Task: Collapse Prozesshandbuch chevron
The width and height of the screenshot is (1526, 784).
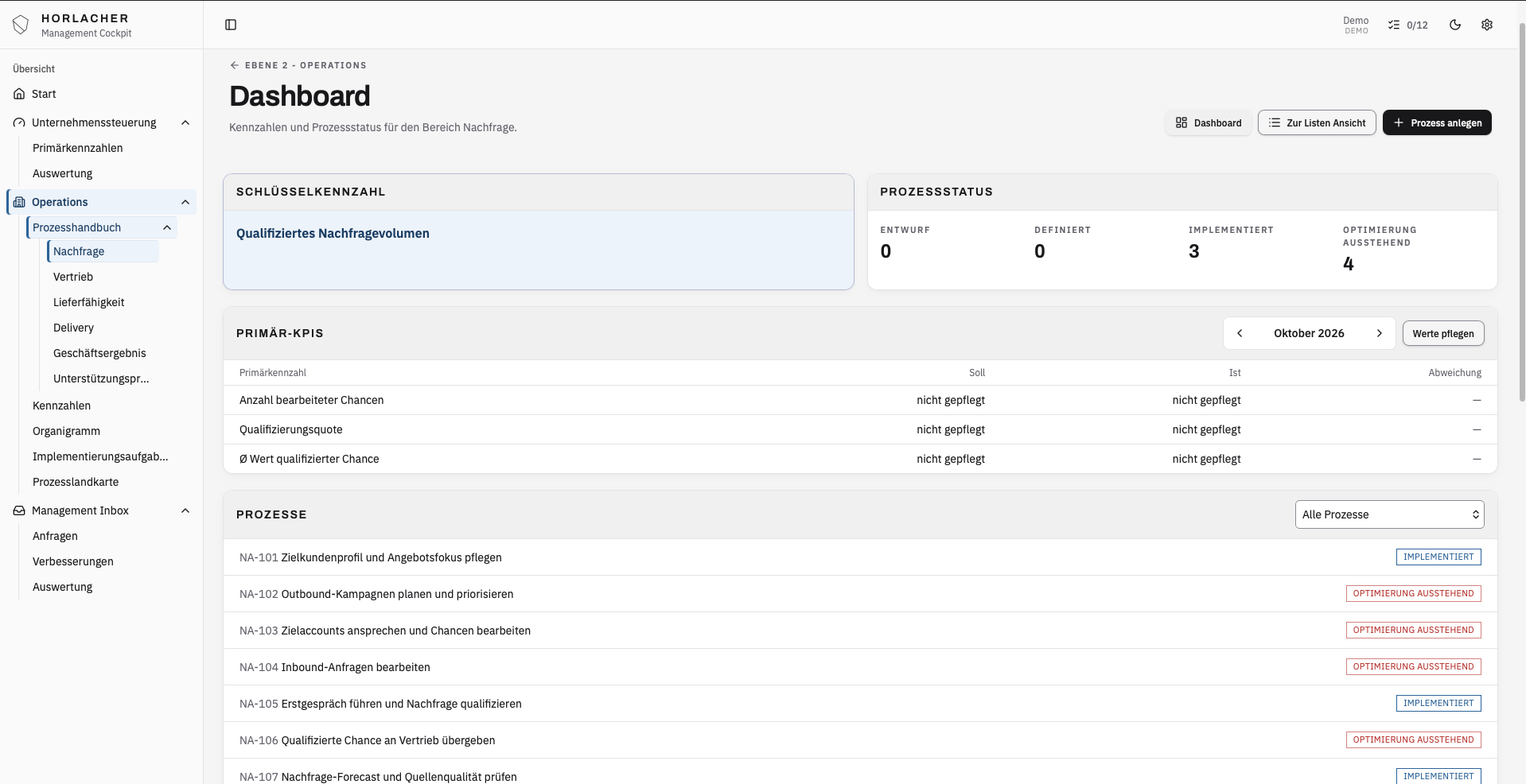Action: (x=167, y=227)
